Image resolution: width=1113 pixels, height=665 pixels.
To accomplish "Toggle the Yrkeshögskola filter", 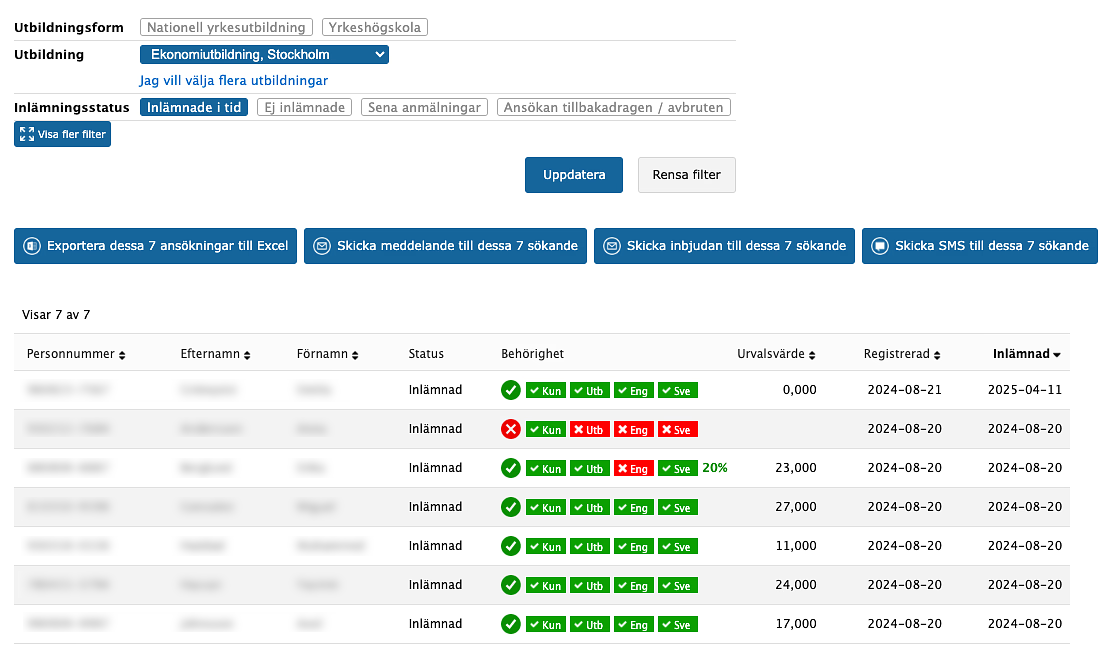I will click(374, 27).
